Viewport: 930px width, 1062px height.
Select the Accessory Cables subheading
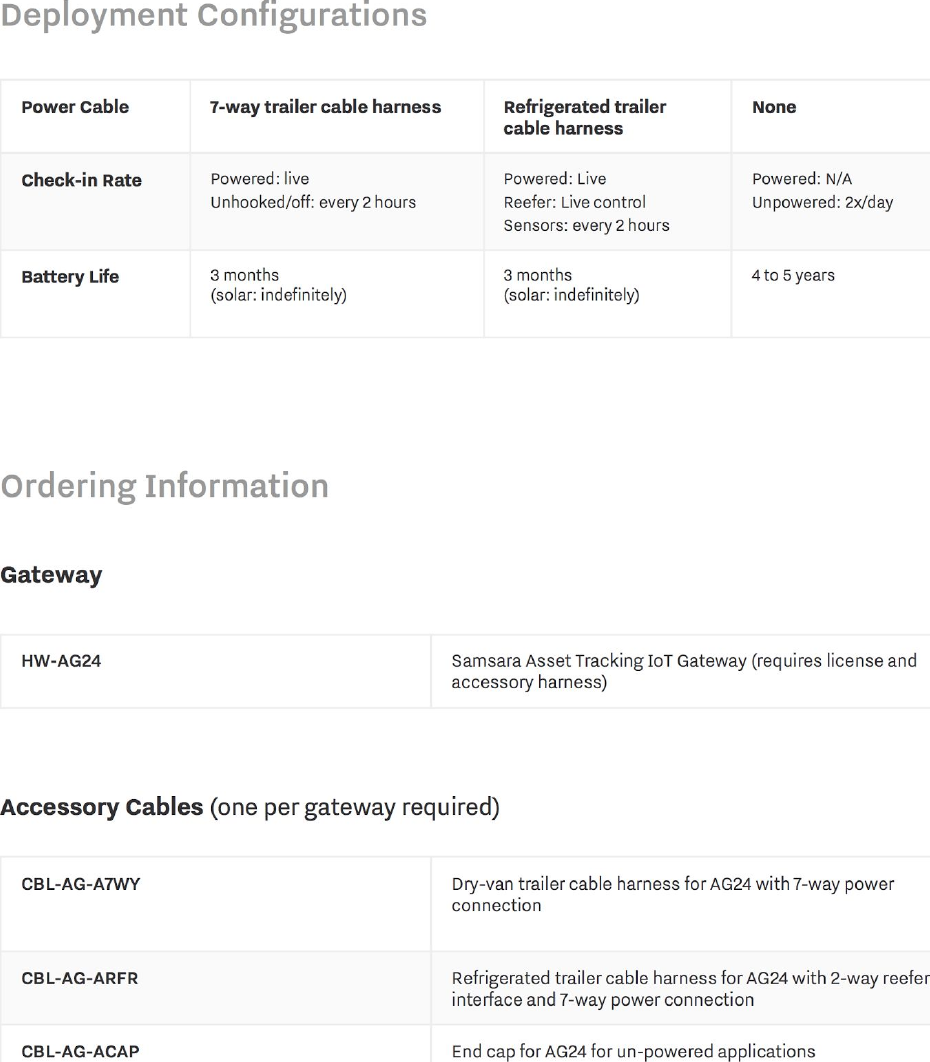(x=250, y=807)
